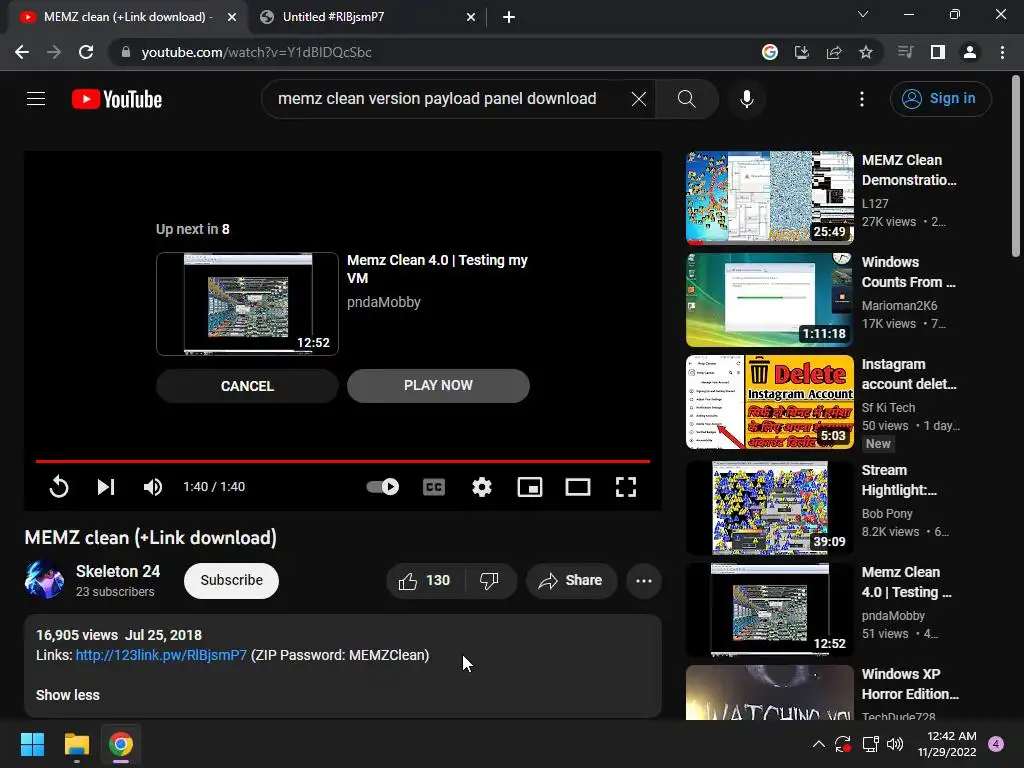The image size is (1024, 768).
Task: Open the 123link.pw download link
Action: [161, 655]
